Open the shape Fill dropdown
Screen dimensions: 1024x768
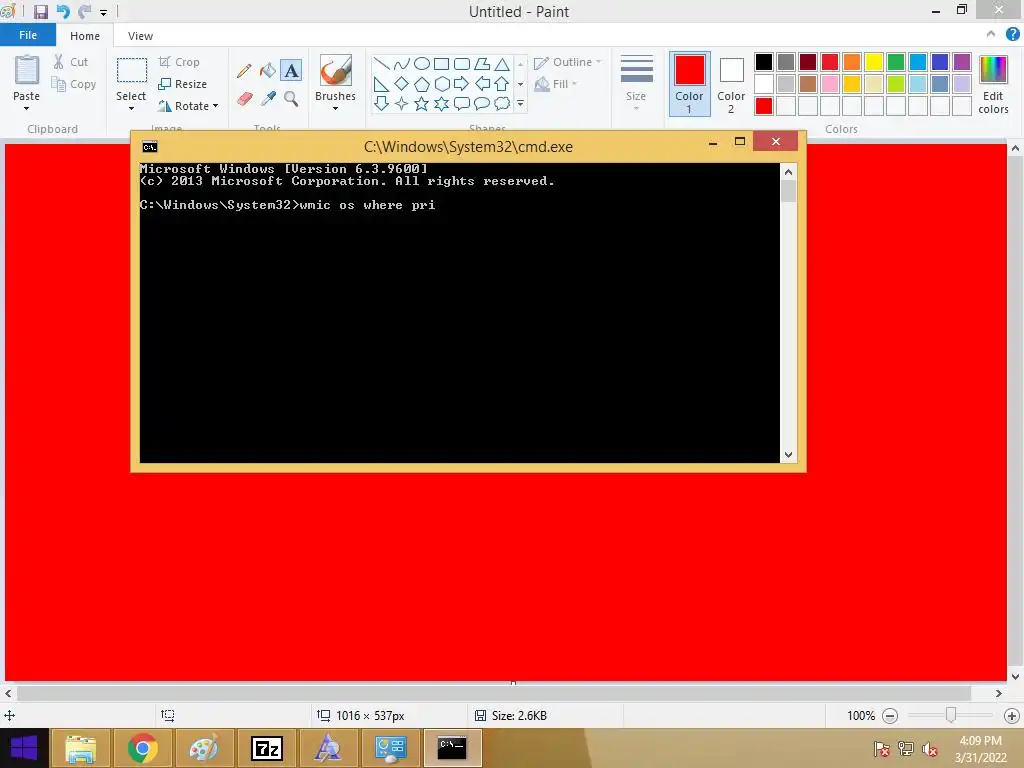(556, 84)
